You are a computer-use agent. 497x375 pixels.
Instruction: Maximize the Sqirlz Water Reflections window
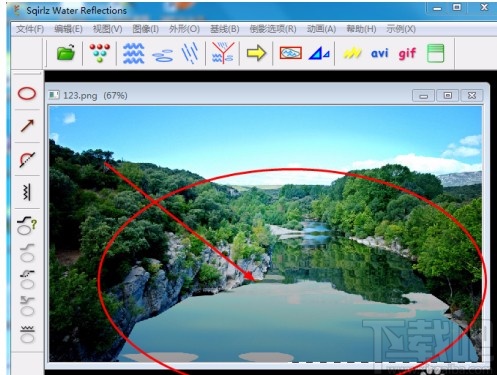click(457, 8)
